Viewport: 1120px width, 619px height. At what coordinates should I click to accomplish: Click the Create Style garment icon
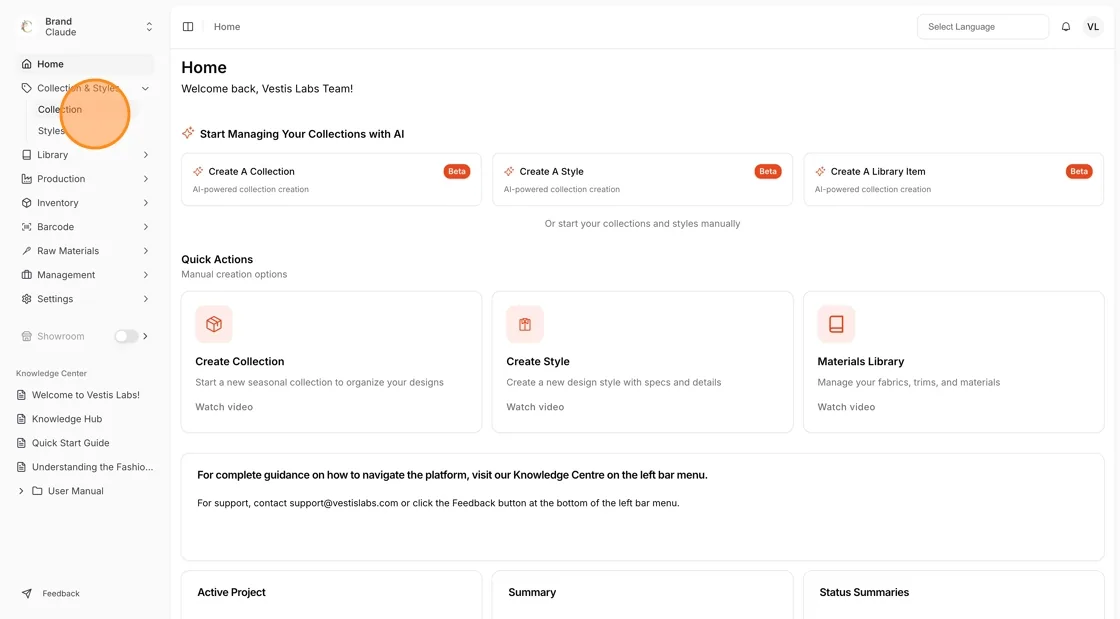pyautogui.click(x=525, y=324)
